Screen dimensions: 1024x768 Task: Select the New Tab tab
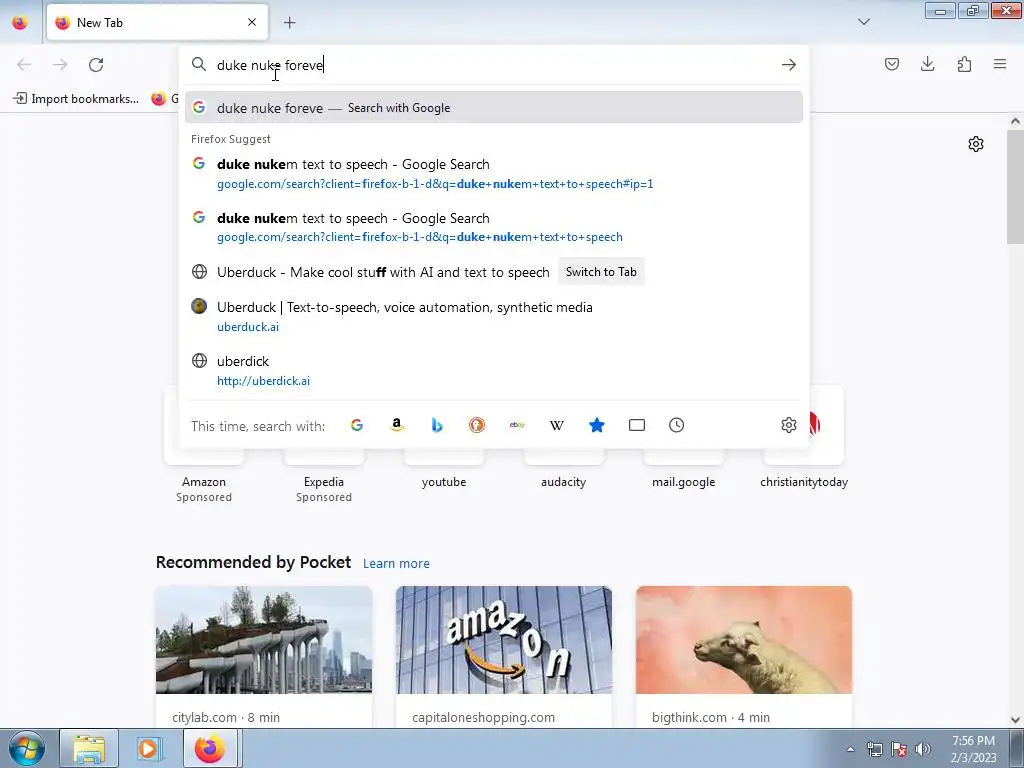pyautogui.click(x=157, y=22)
